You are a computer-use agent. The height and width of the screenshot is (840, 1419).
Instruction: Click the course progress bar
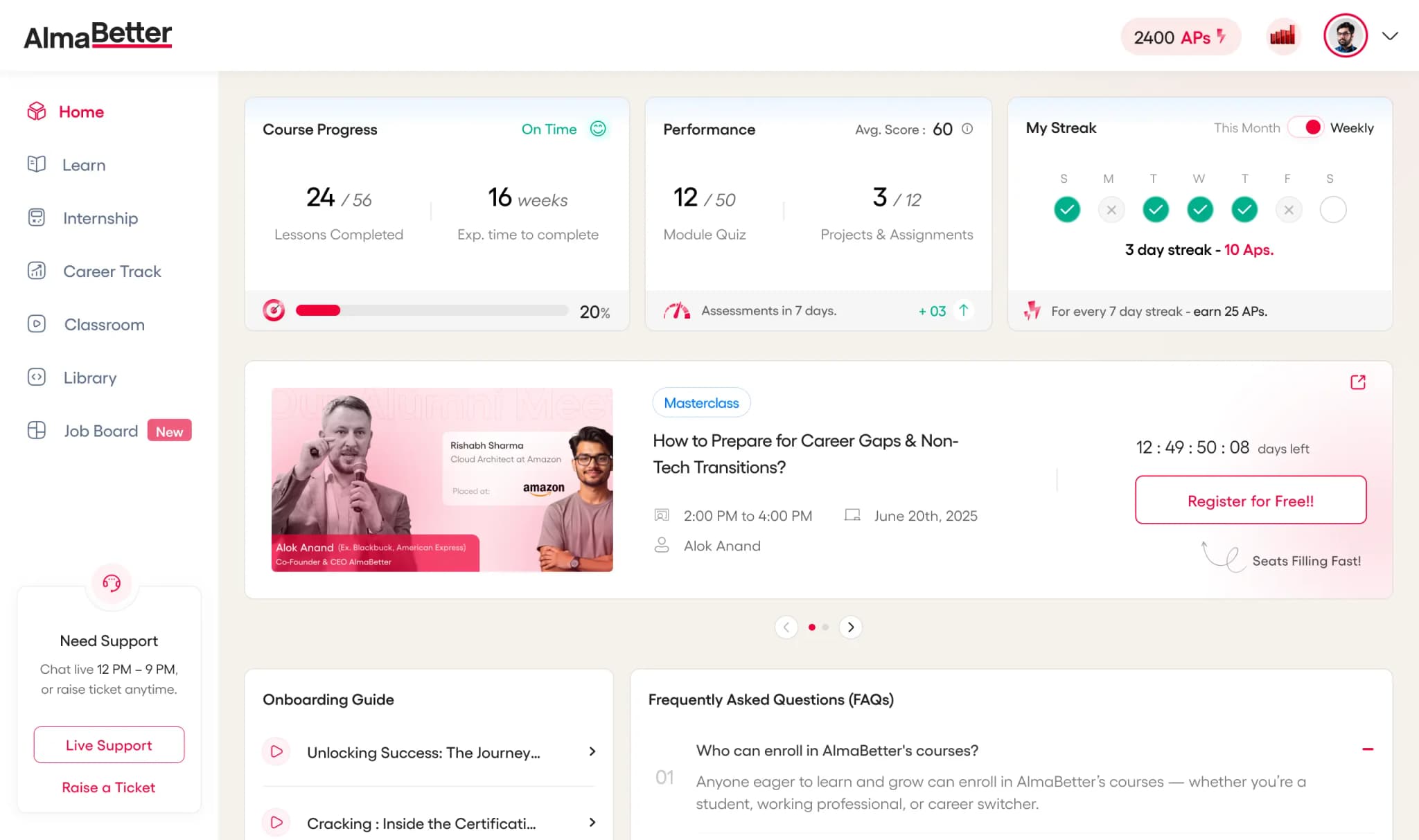(432, 310)
